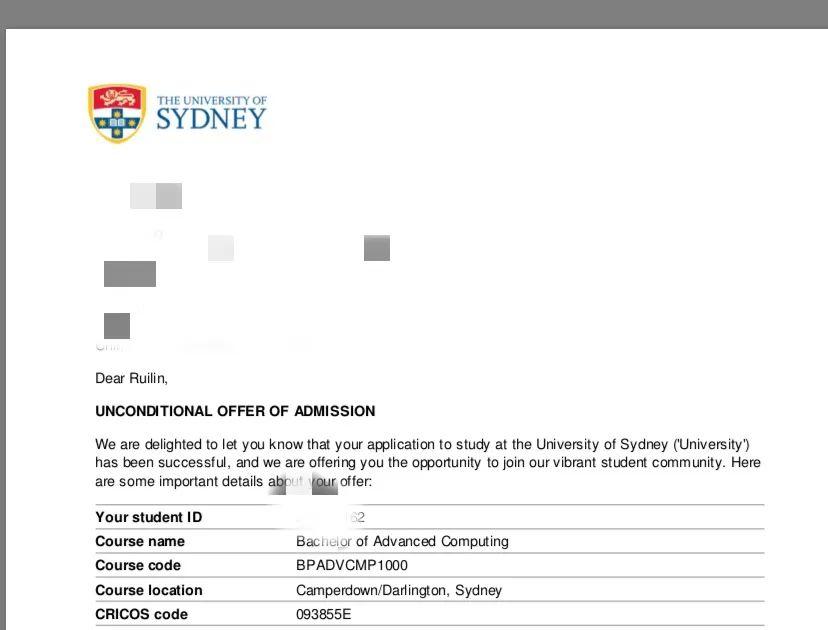The width and height of the screenshot is (828, 630).
Task: Click the 'Course name' row label
Action: point(140,541)
